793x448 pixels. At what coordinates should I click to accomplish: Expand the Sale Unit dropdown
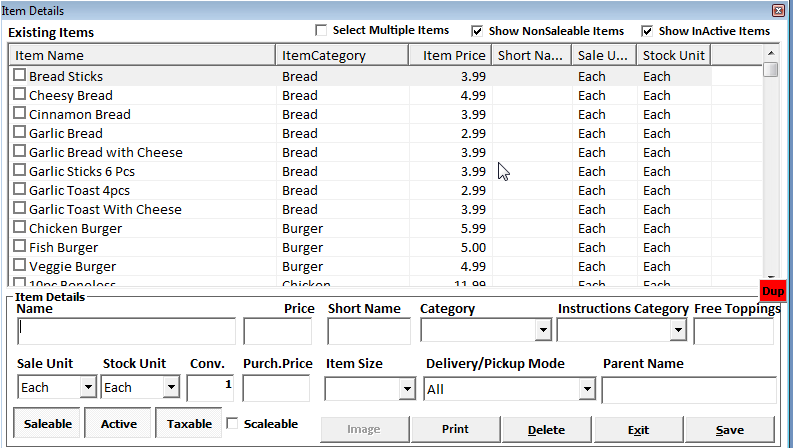click(x=87, y=388)
